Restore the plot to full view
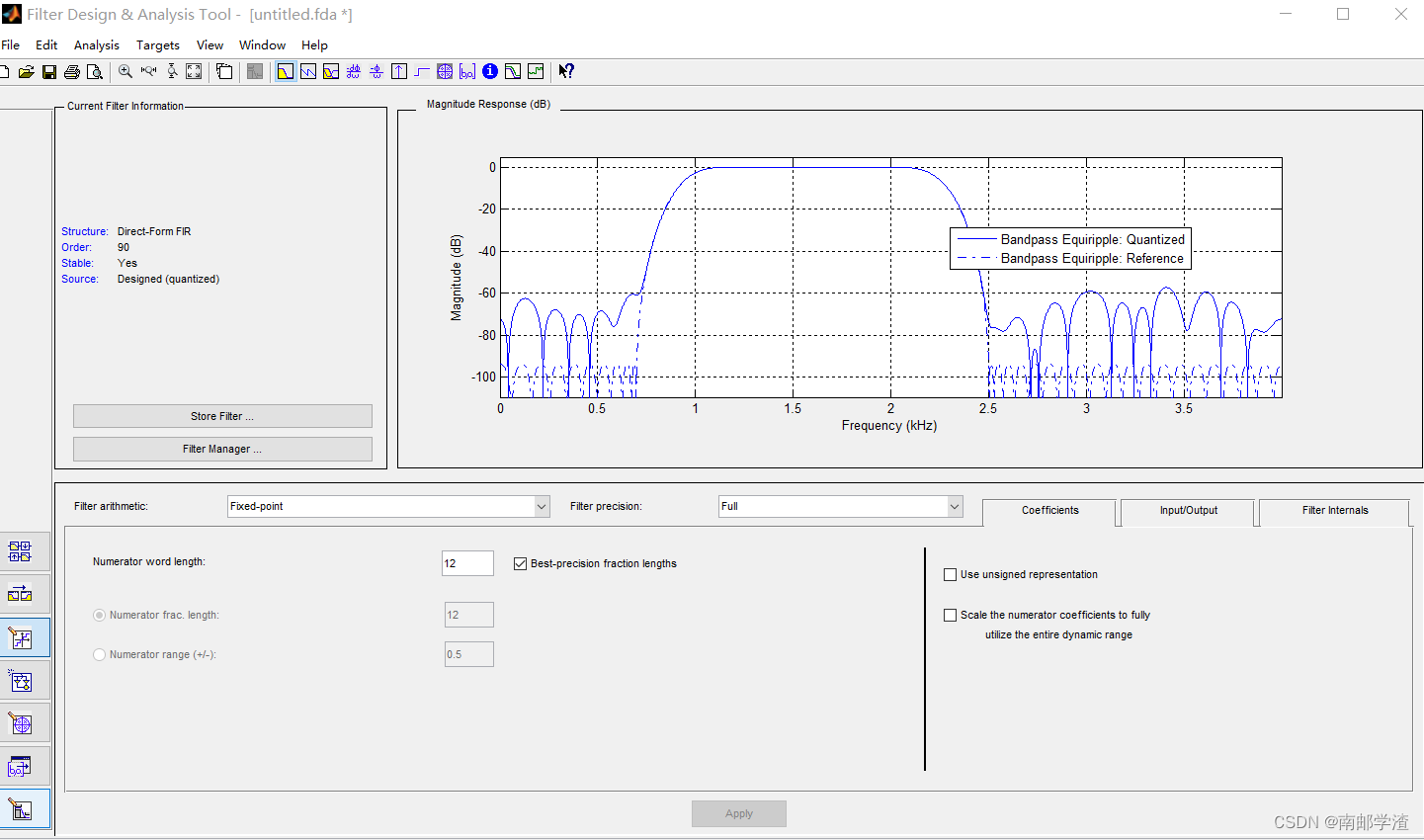This screenshot has height=840, width=1424. [194, 71]
